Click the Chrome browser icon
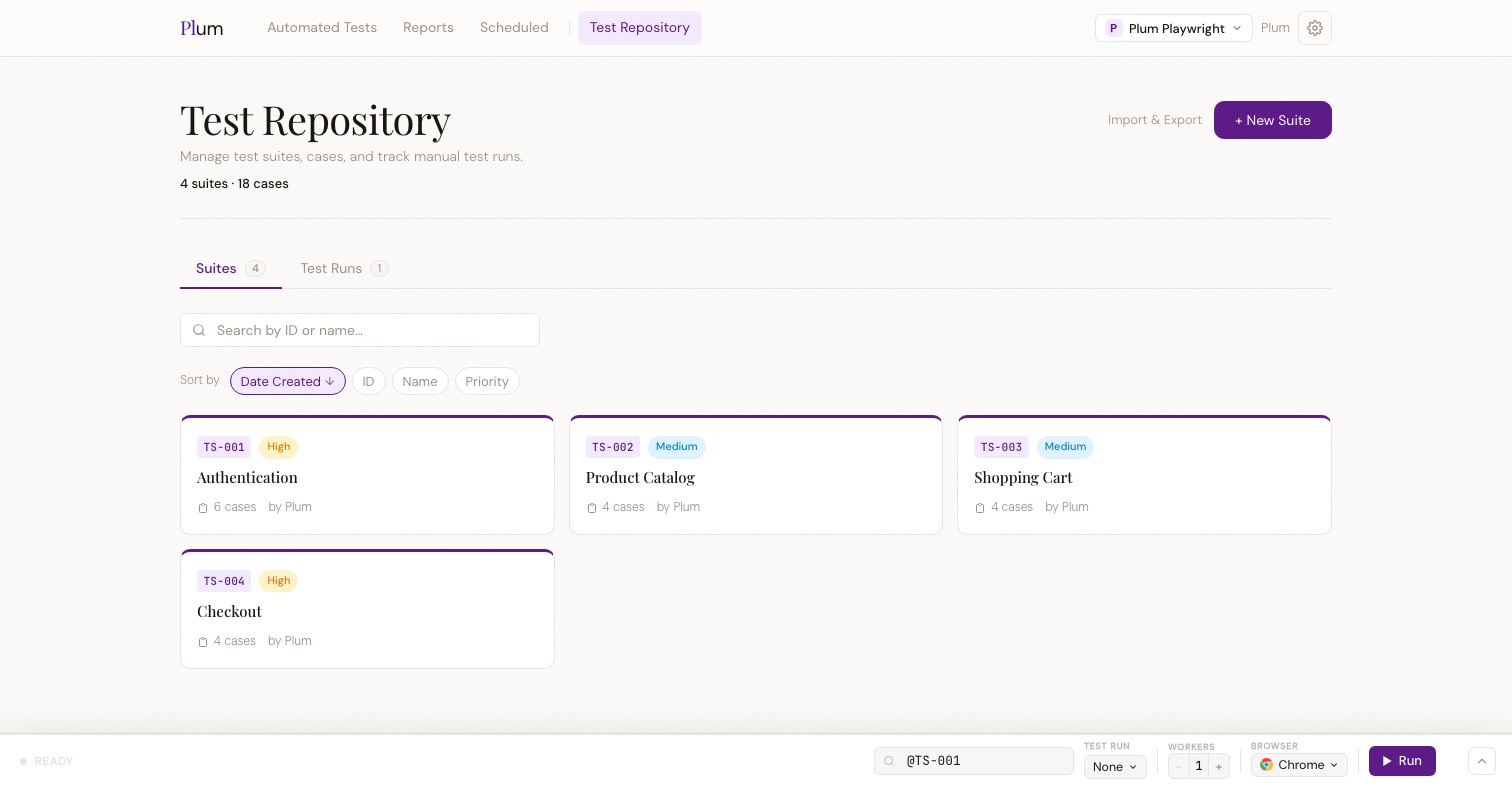 (x=1267, y=765)
